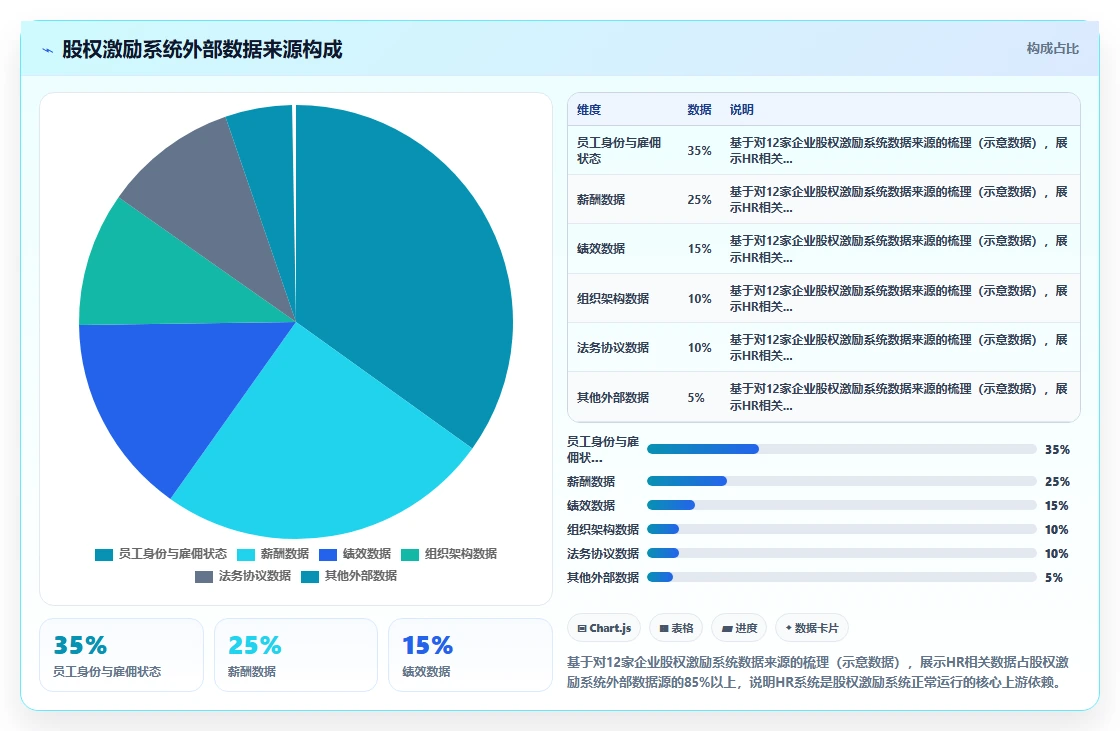Toggle 薪酬数据 legend swatch
This screenshot has width=1120, height=731.
click(246, 555)
